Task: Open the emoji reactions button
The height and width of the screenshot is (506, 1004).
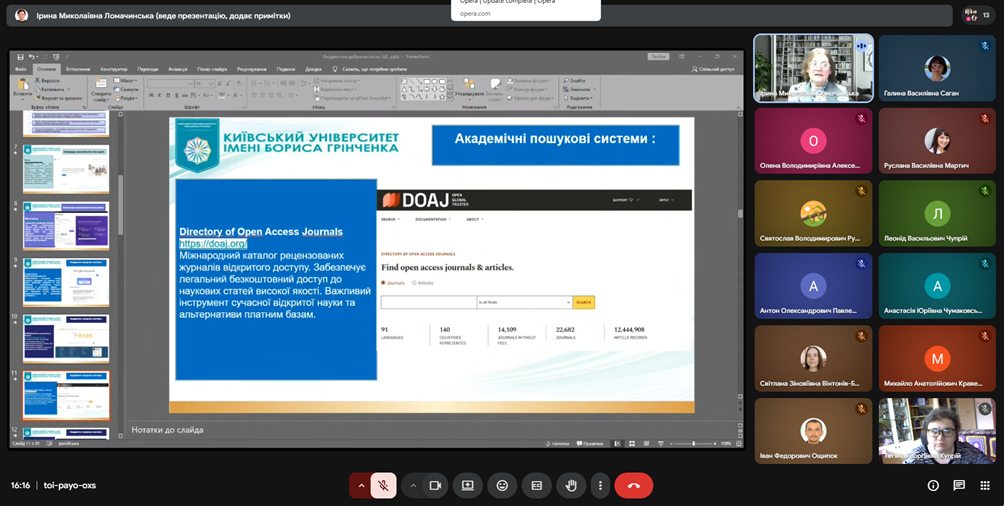Action: 502,485
